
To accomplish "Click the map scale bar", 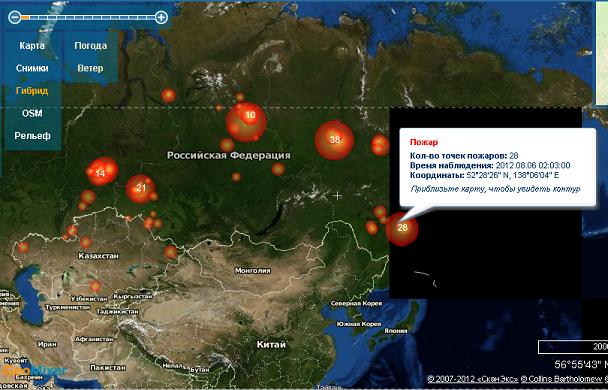I will (x=573, y=347).
